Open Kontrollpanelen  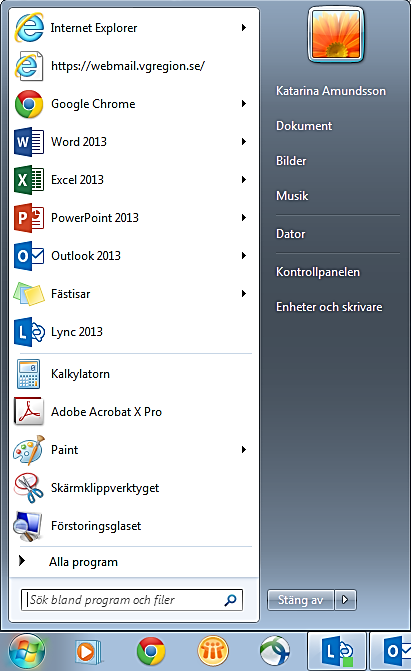(318, 272)
